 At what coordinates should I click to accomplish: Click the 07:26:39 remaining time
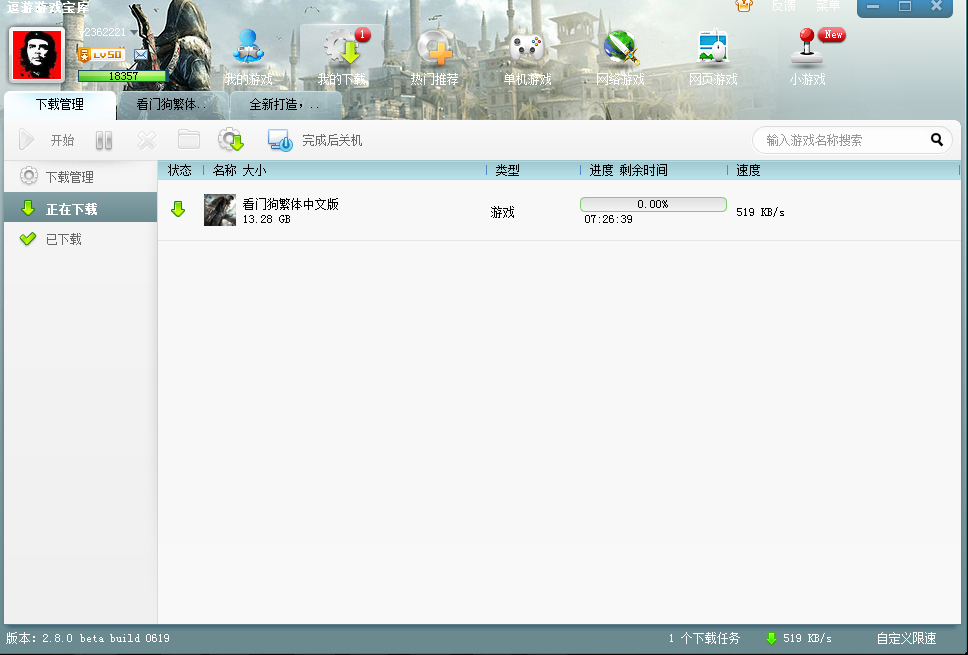pos(608,220)
